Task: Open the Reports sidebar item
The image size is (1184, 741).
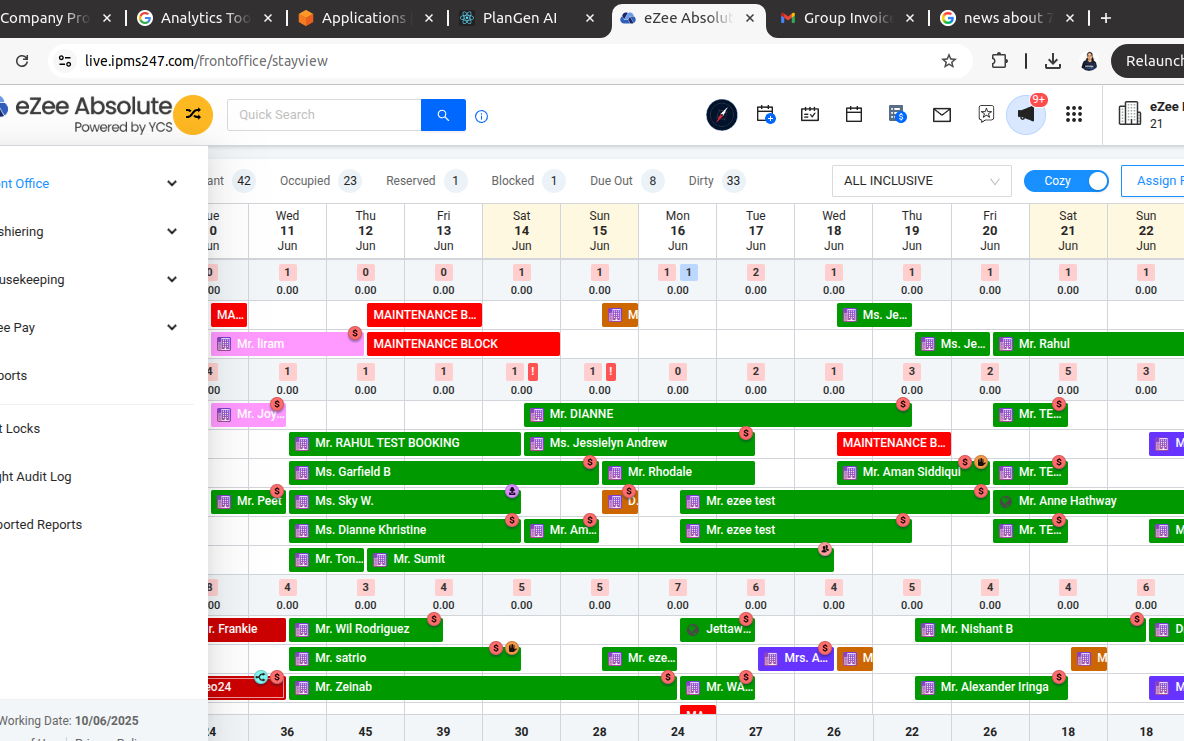Action: 14,375
